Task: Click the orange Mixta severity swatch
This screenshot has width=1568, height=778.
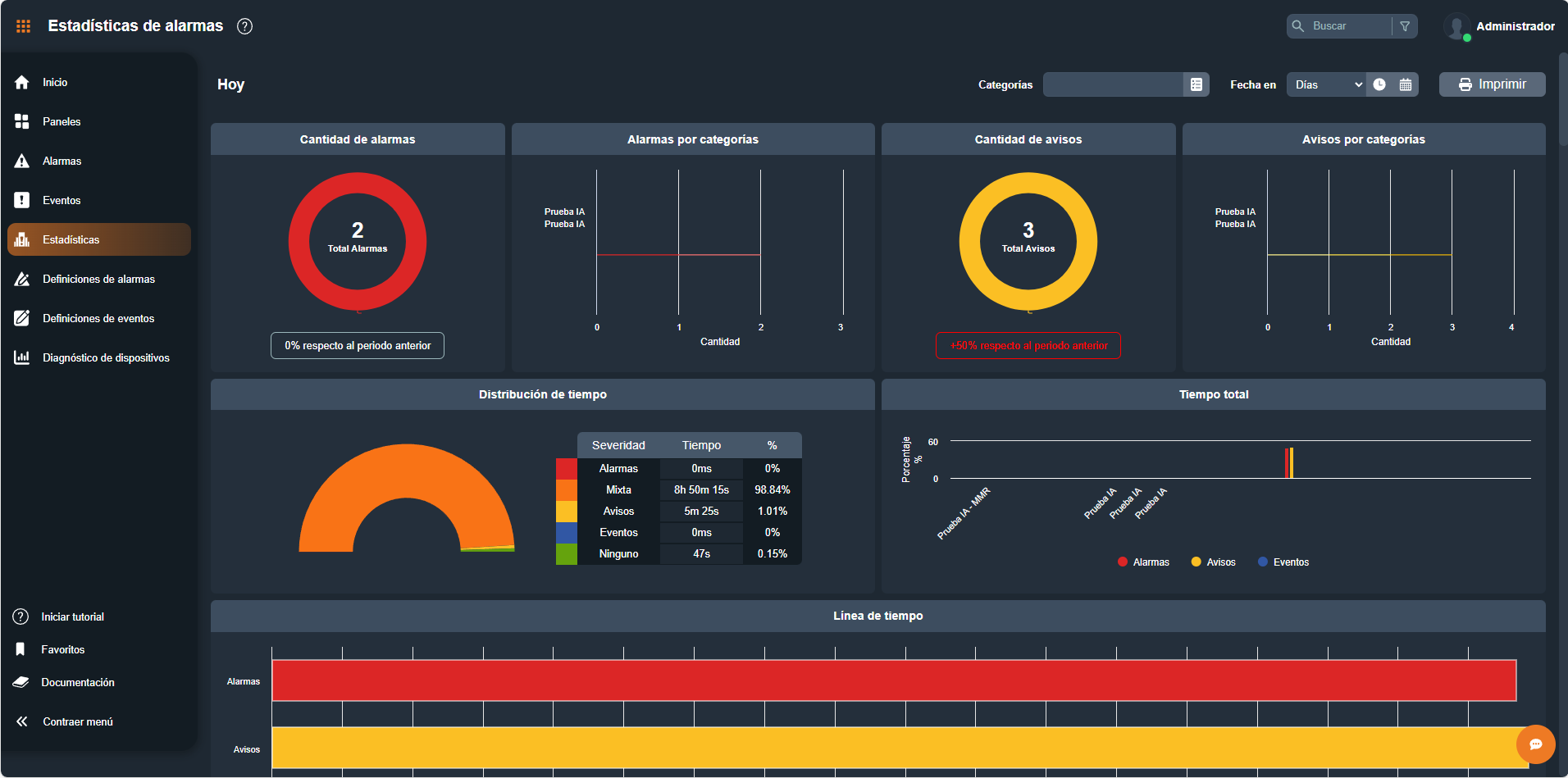Action: [x=567, y=490]
